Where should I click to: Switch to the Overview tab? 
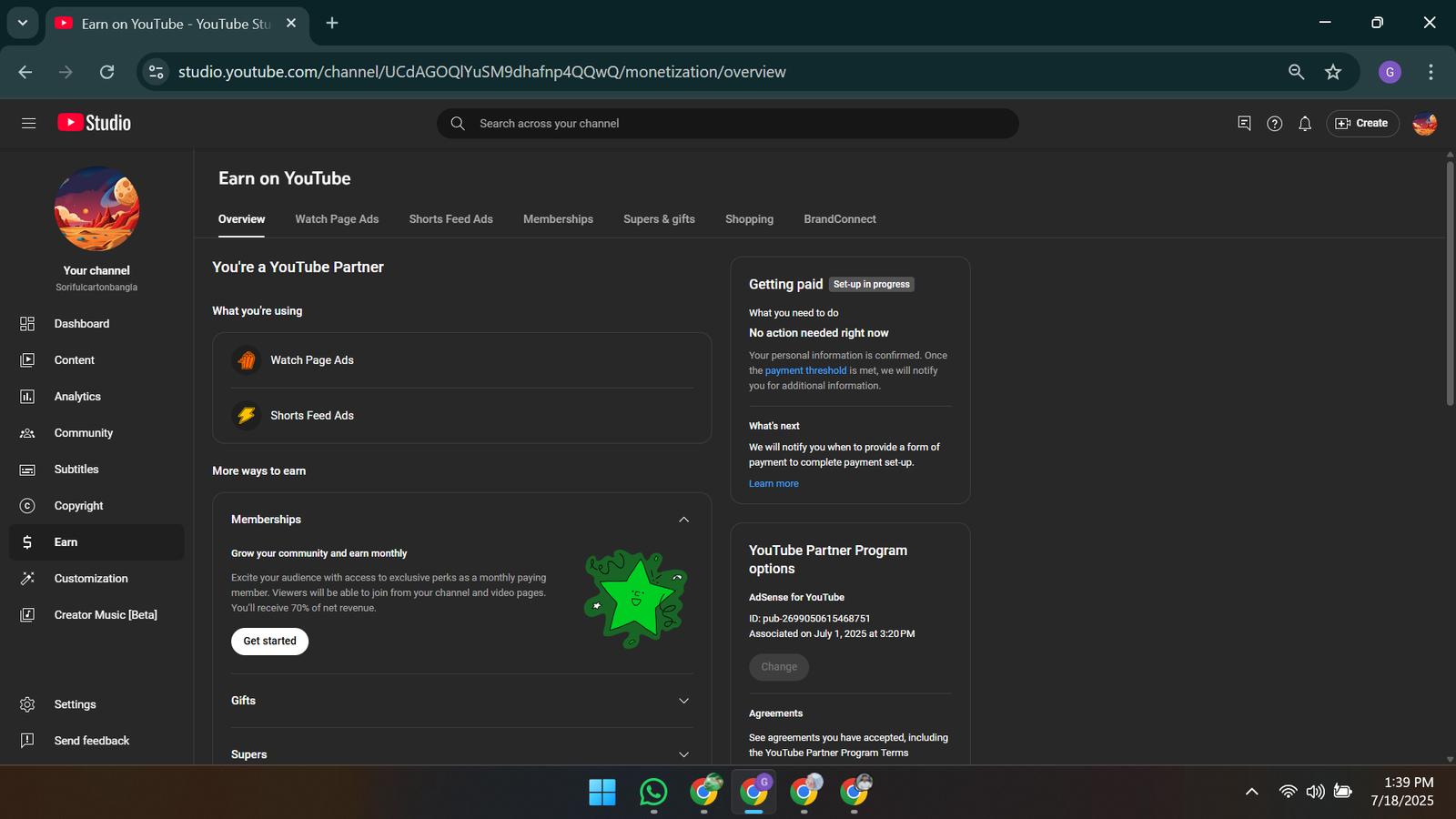(x=241, y=219)
